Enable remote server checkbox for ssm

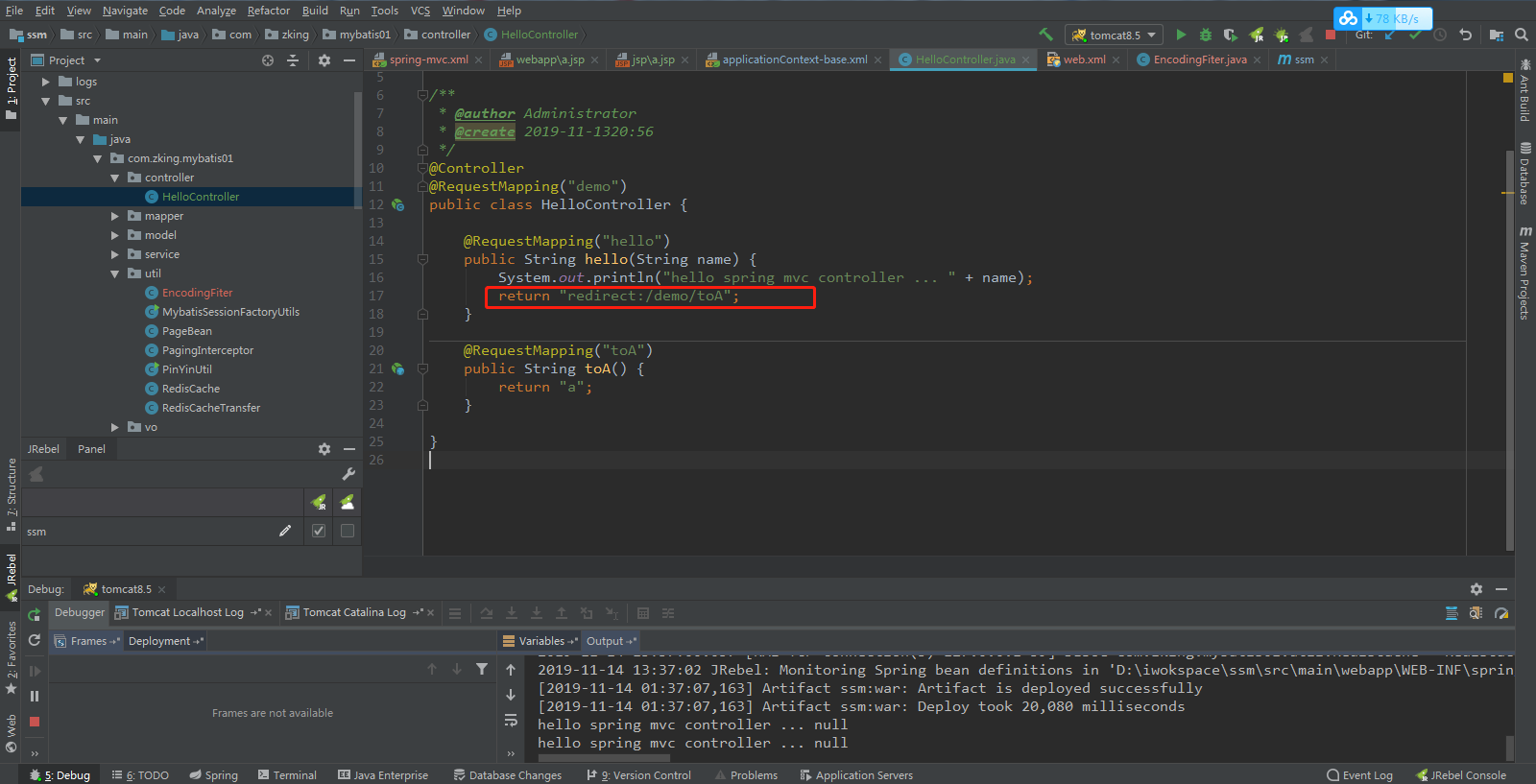pos(348,531)
